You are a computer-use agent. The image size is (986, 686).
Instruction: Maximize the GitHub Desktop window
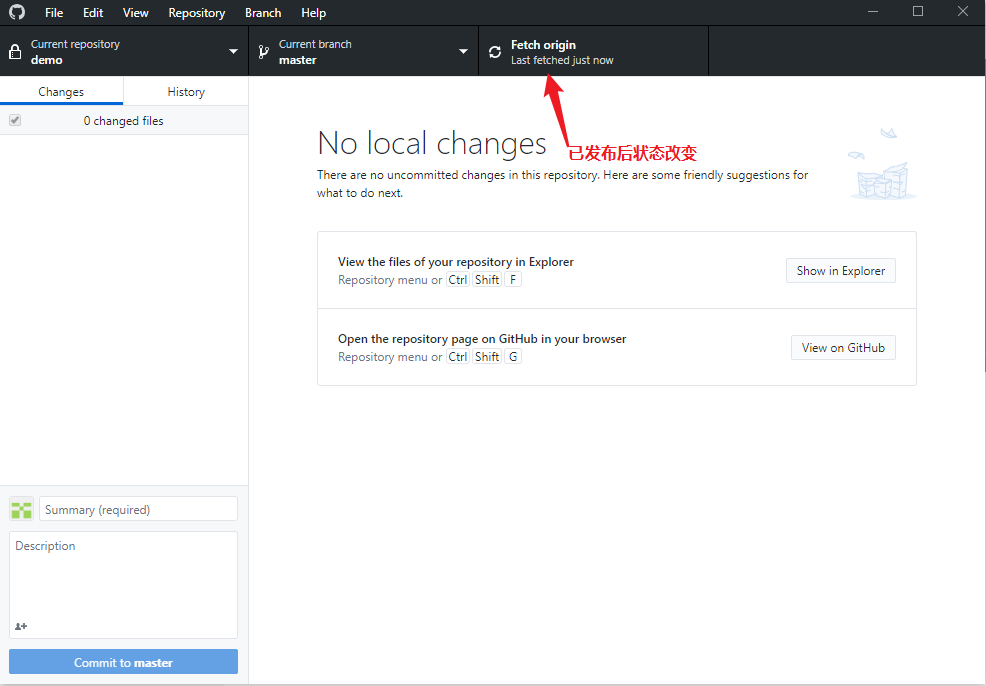(918, 11)
